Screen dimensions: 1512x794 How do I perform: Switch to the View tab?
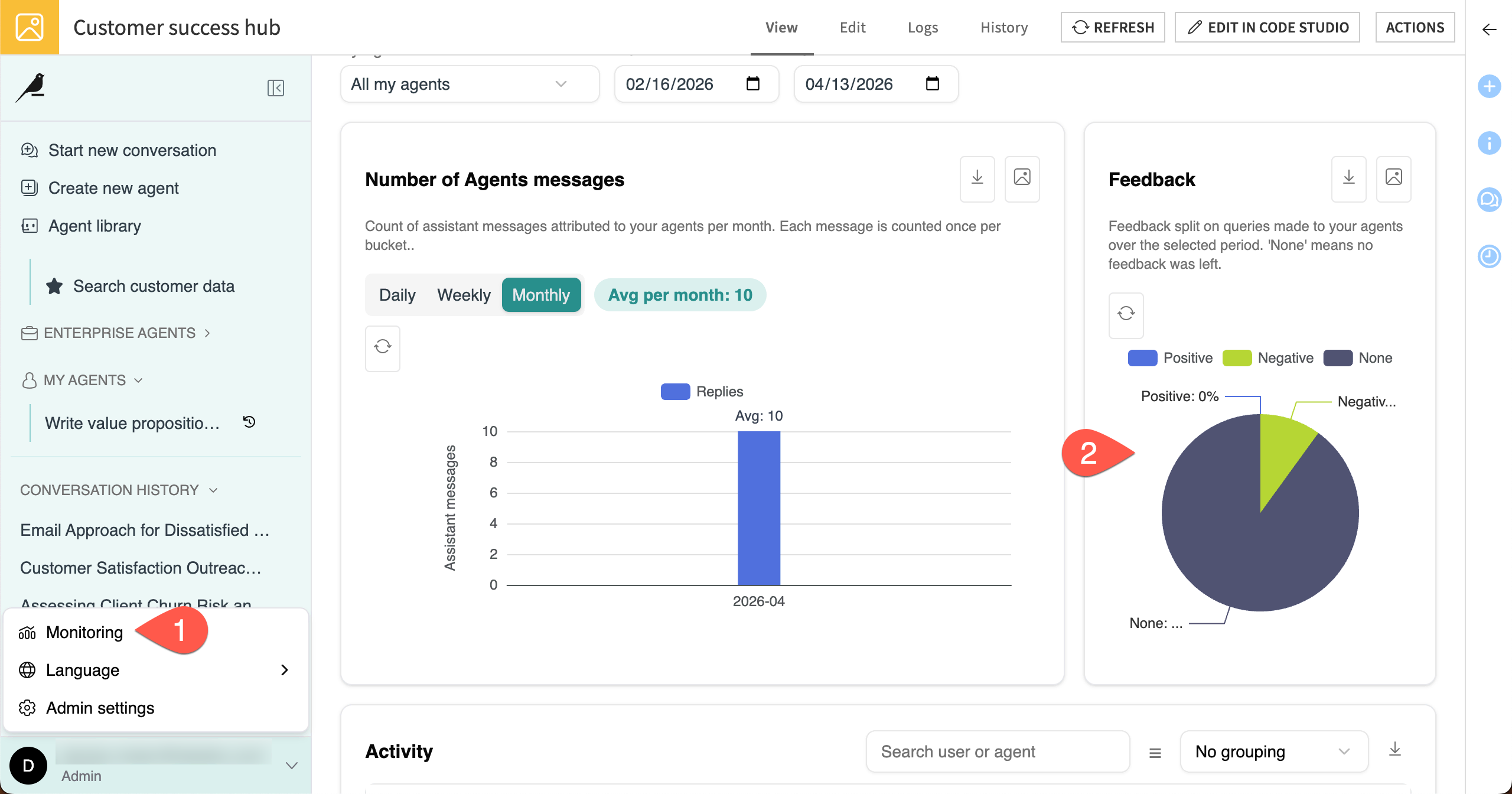coord(781,27)
